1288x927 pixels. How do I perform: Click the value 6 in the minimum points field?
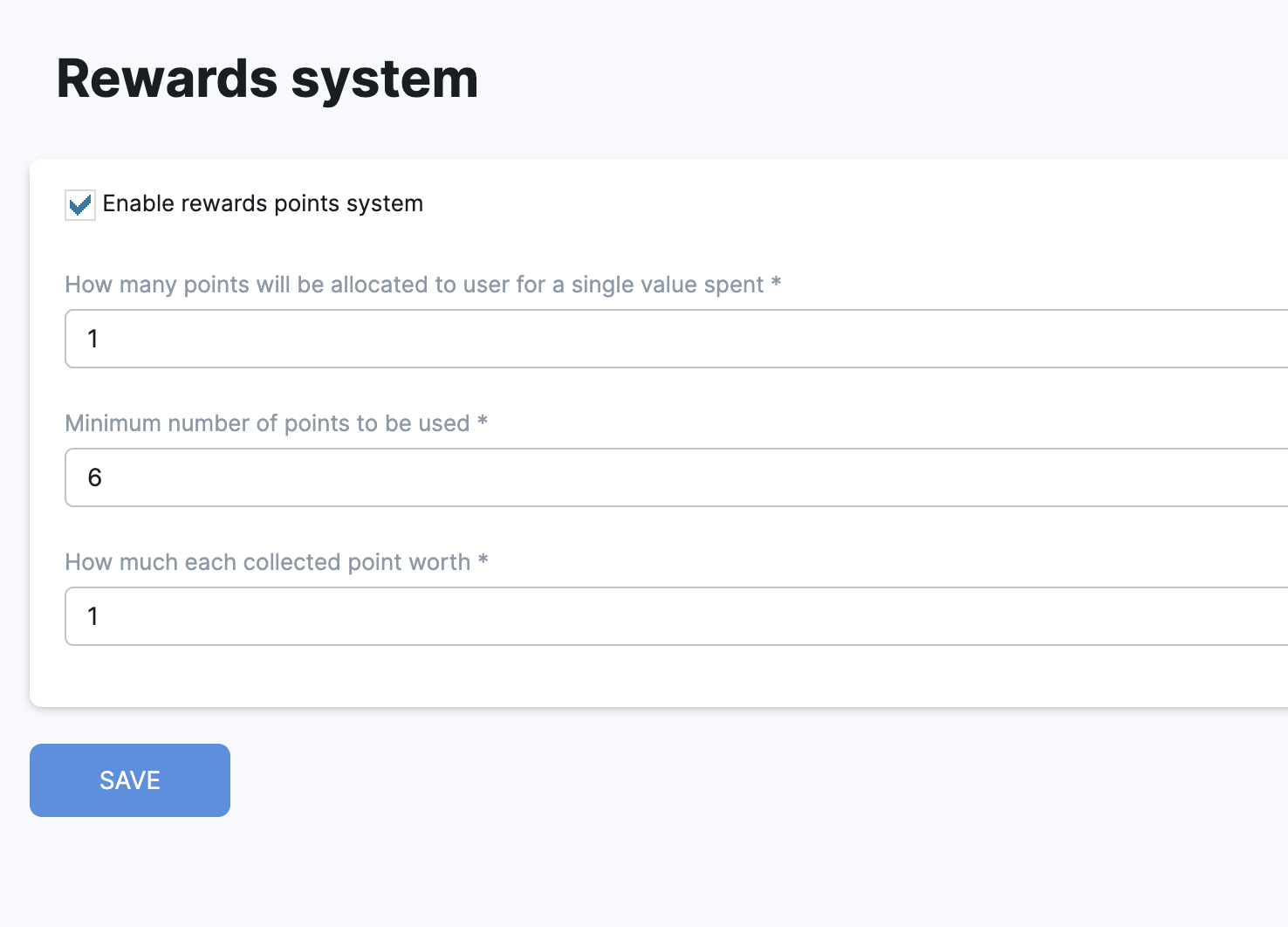[95, 477]
